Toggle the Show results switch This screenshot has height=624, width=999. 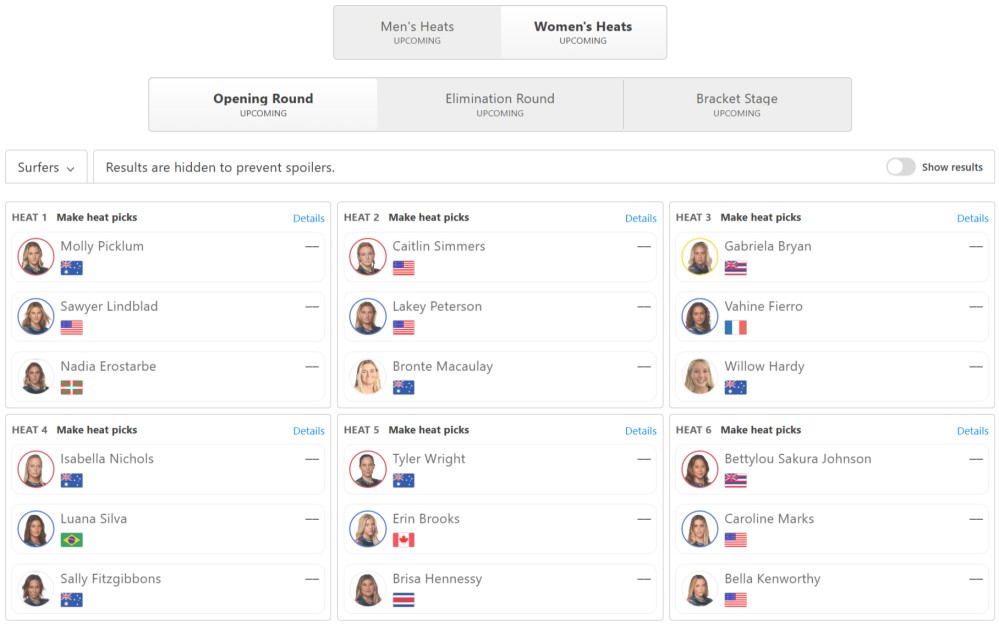pyautogui.click(x=900, y=167)
